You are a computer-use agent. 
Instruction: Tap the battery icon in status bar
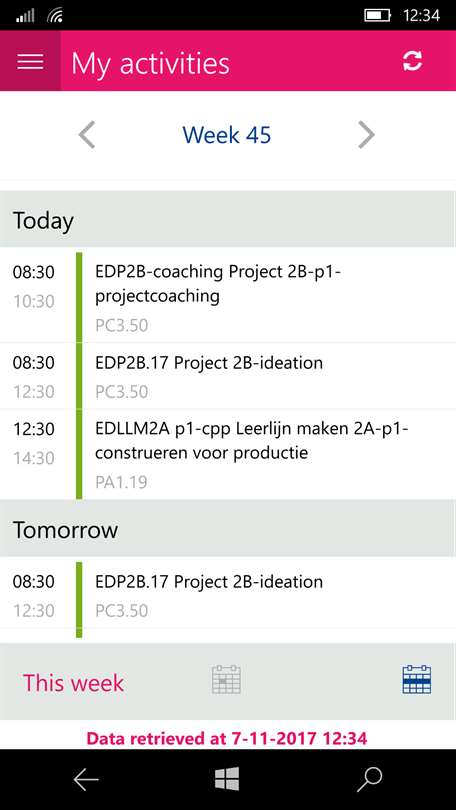pyautogui.click(x=377, y=15)
